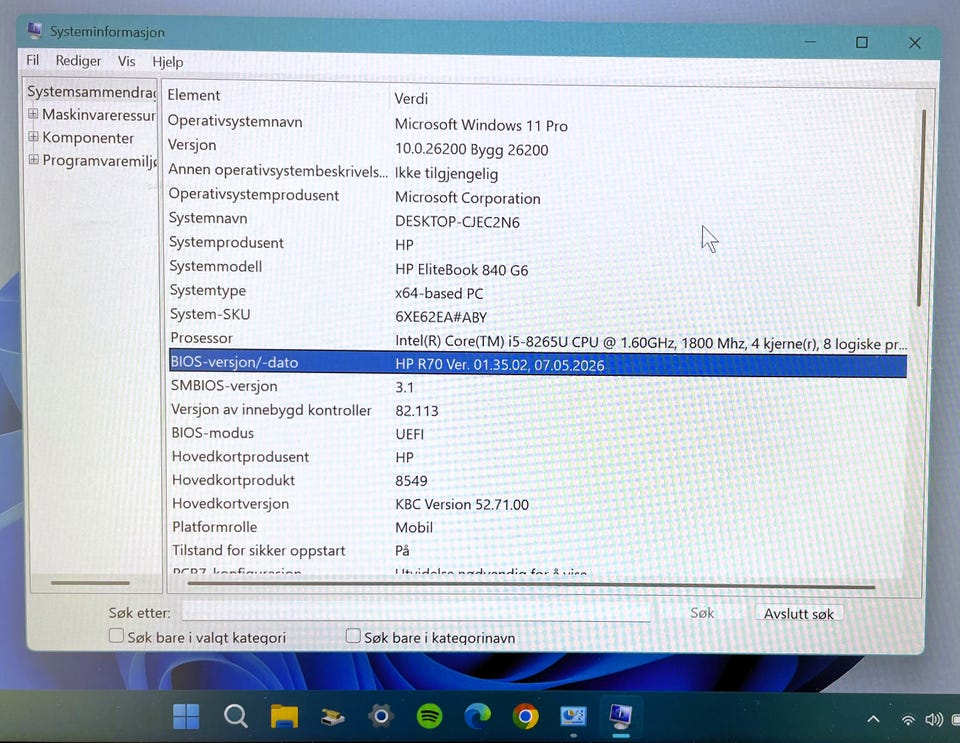Open the Rediger menu

pos(78,61)
